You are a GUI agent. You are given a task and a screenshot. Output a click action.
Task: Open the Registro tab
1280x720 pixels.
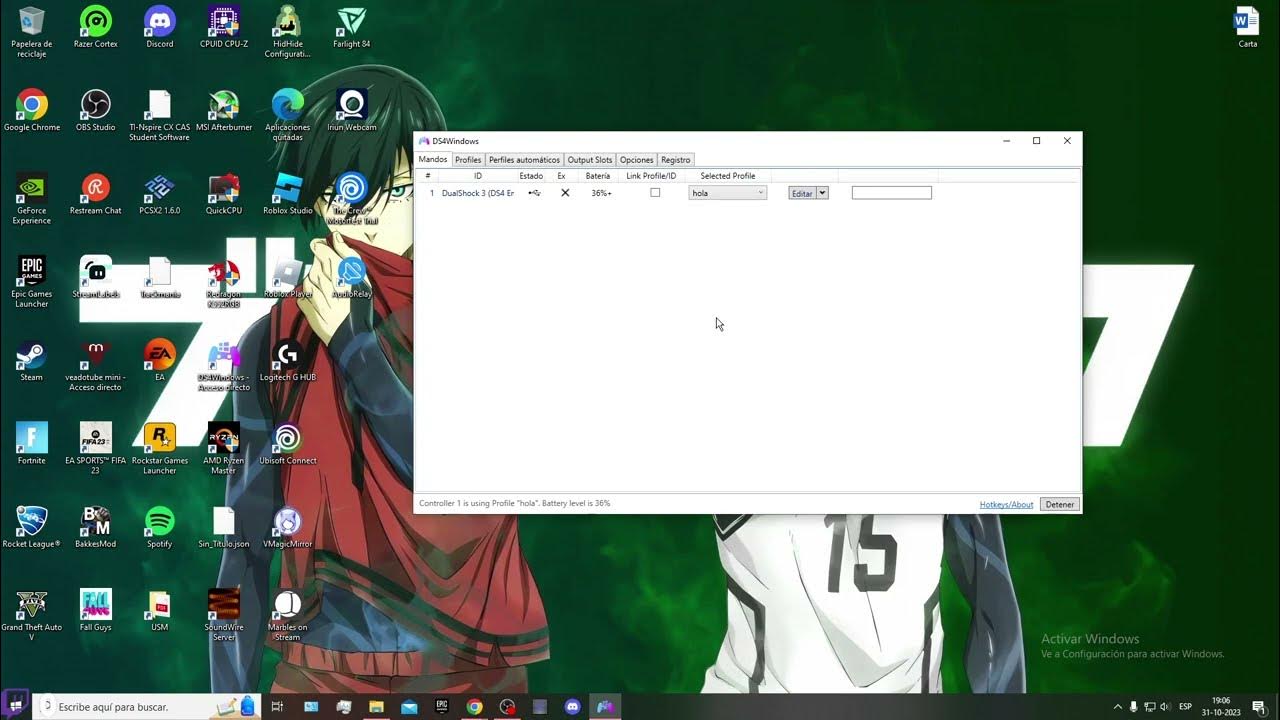[x=675, y=160]
